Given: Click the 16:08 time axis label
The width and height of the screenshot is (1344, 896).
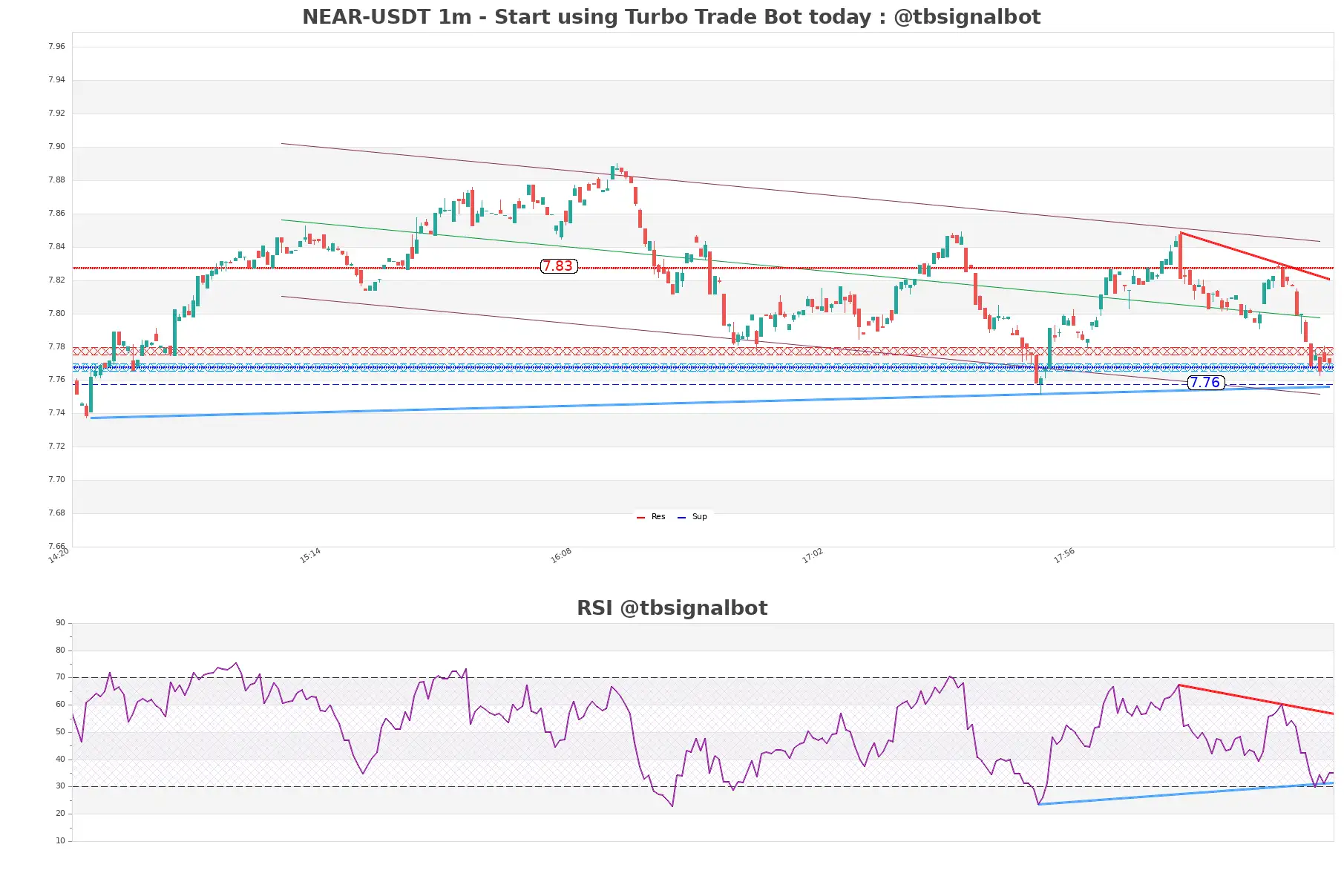Looking at the screenshot, I should pos(561,556).
